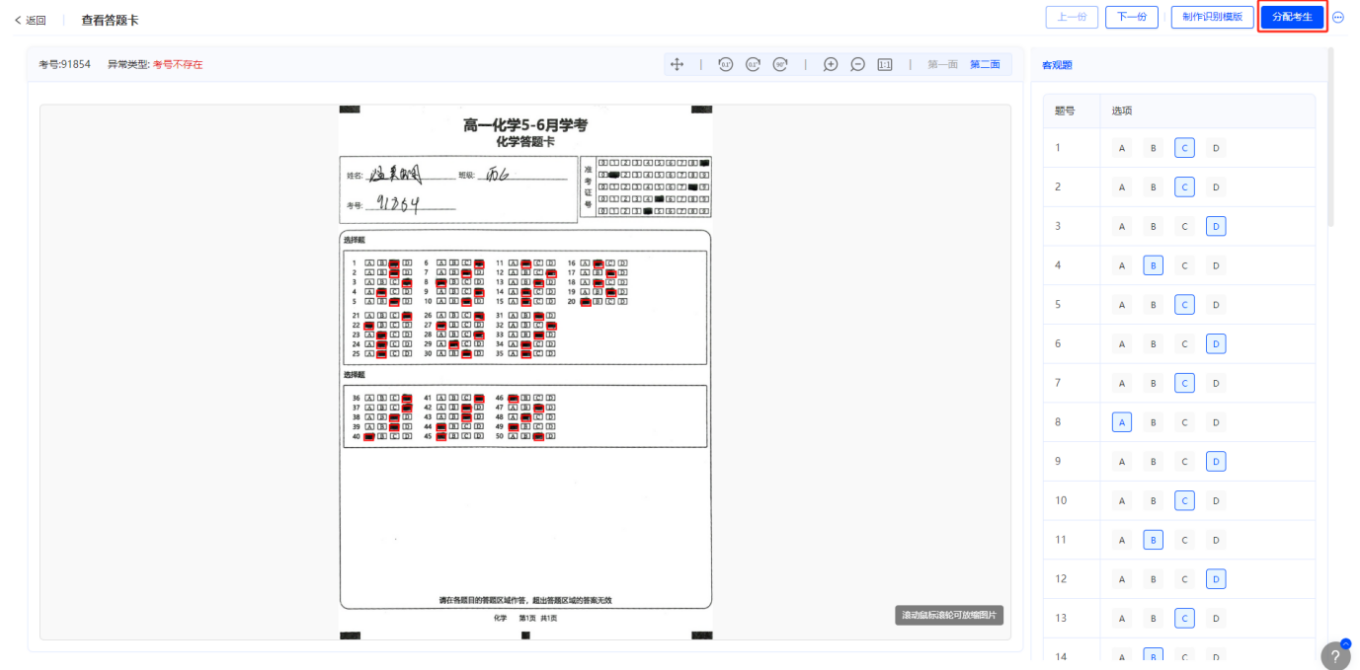Click the 考号:91854 label
Viewport: 1360px width, 670px height.
pos(65,64)
